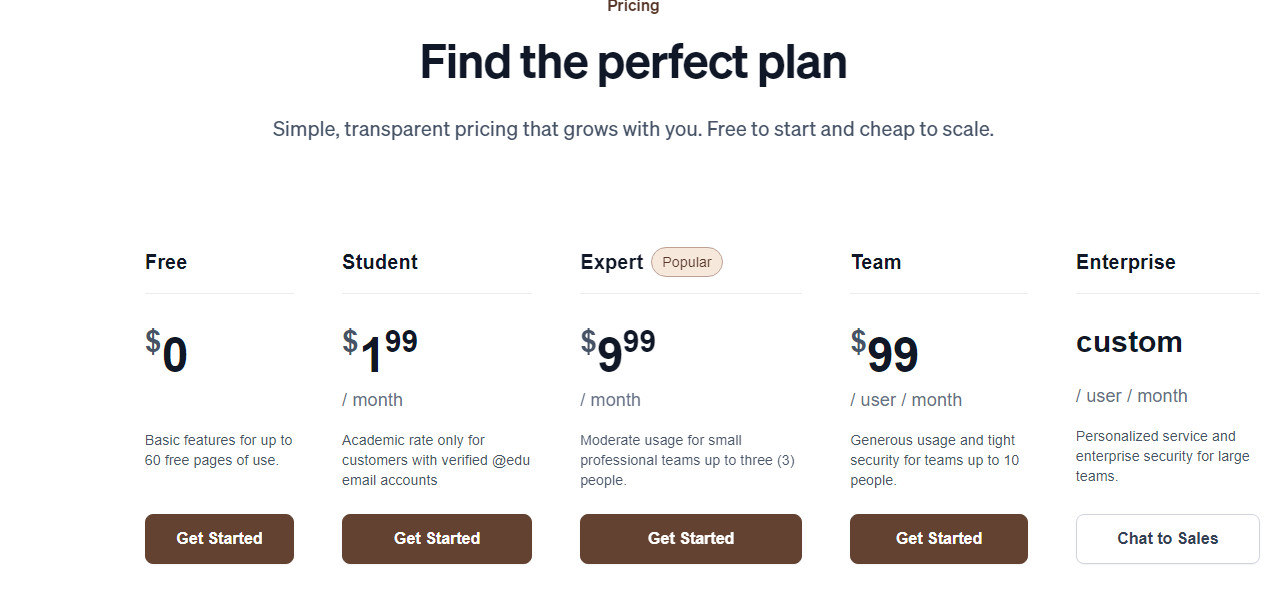Click the Find the perfect plan headline
Image resolution: width=1279 pixels, height=603 pixels.
click(633, 62)
